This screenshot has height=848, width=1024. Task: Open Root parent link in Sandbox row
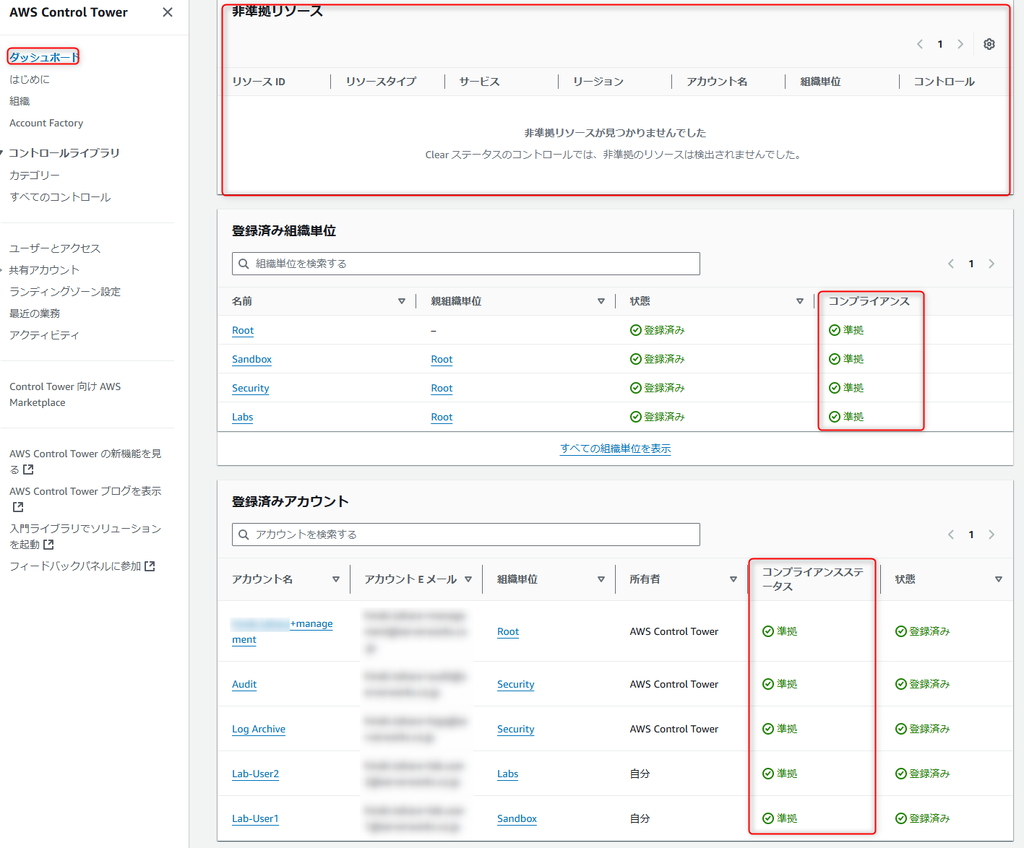click(x=441, y=359)
